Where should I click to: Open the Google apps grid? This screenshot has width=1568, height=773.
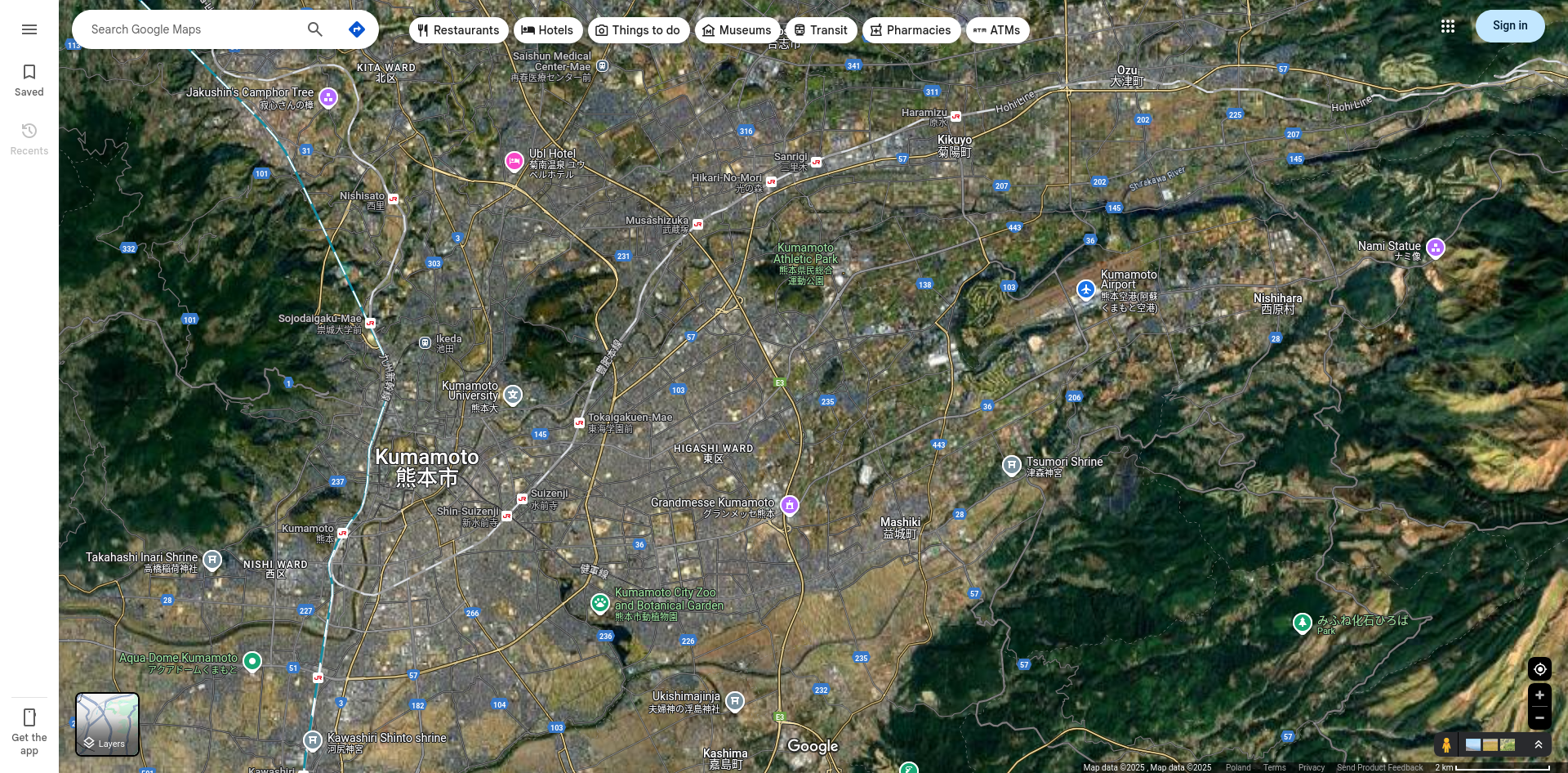coord(1447,26)
